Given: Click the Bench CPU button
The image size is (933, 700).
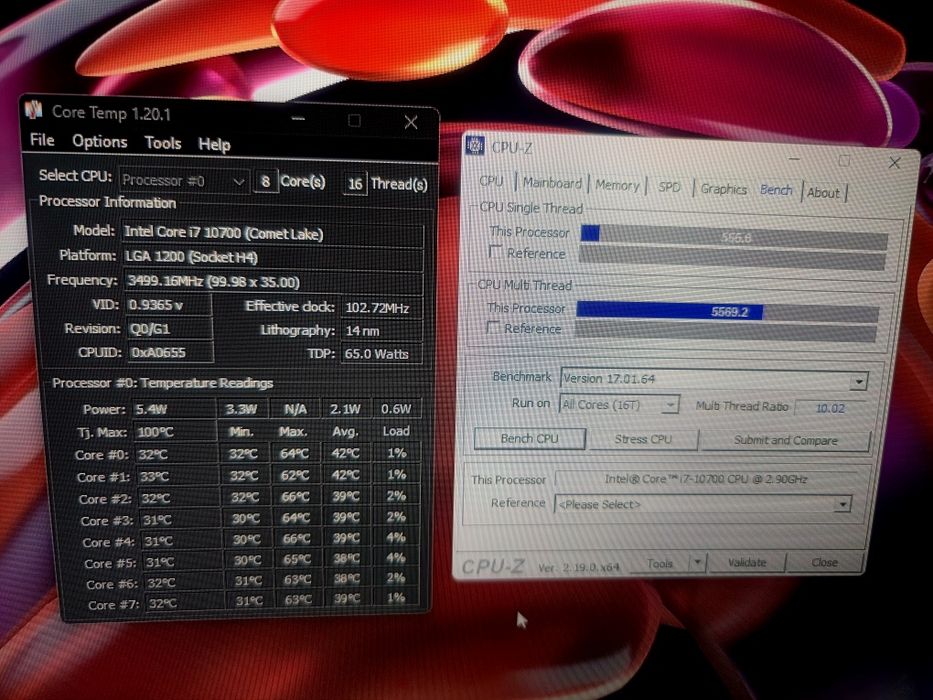Looking at the screenshot, I should tap(530, 439).
